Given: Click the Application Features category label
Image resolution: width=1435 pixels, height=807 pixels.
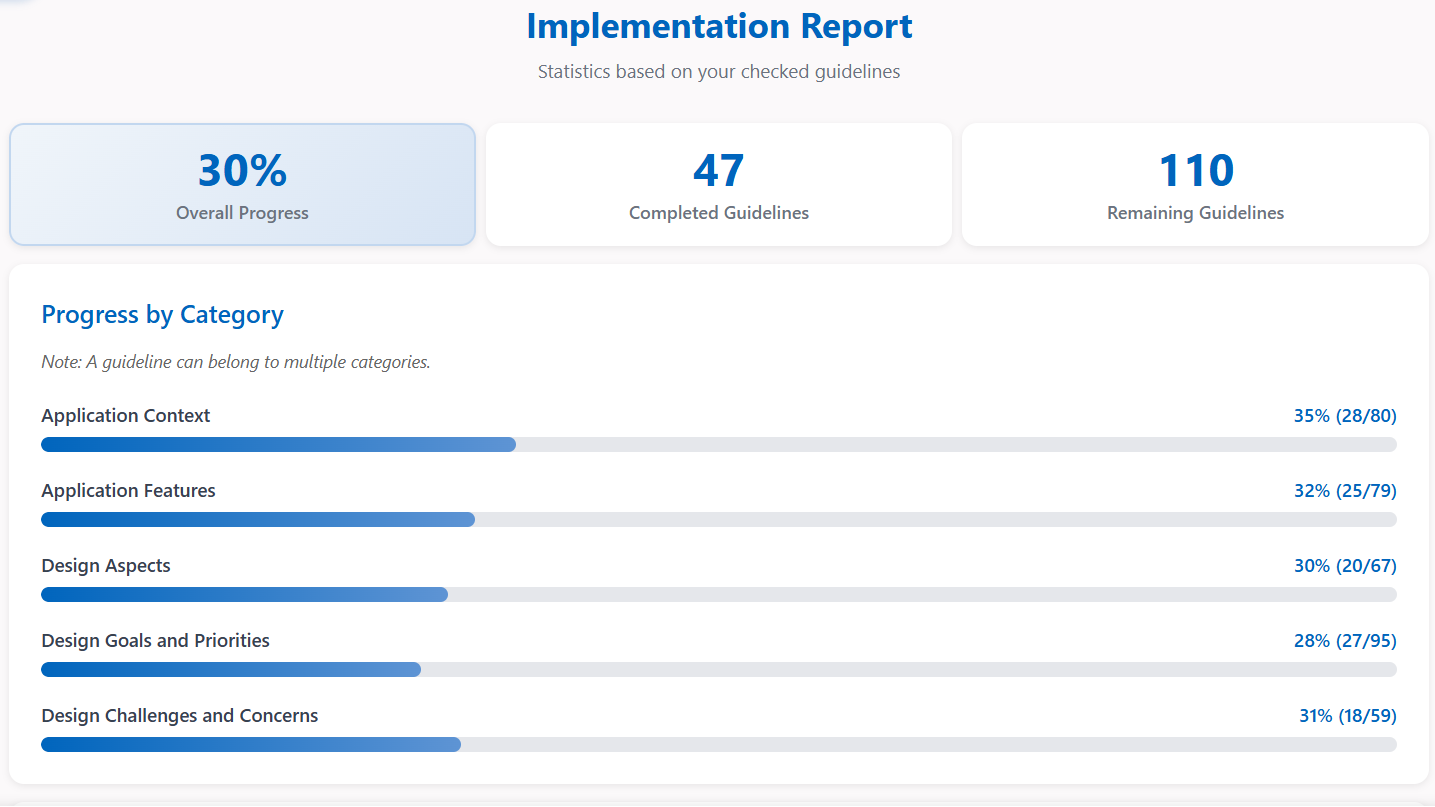Looking at the screenshot, I should 128,491.
